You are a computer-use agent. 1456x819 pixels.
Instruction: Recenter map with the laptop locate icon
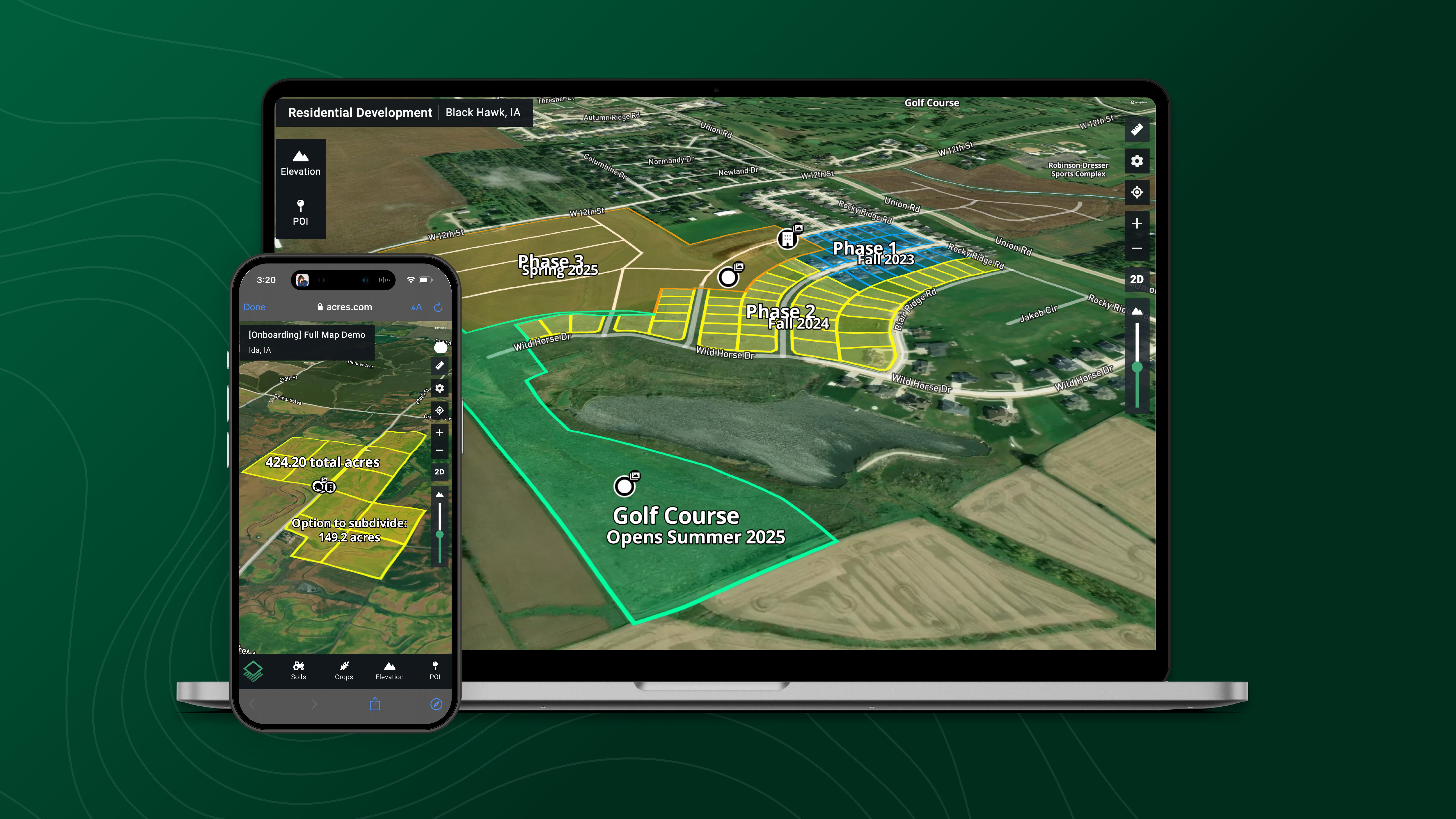point(1137,192)
